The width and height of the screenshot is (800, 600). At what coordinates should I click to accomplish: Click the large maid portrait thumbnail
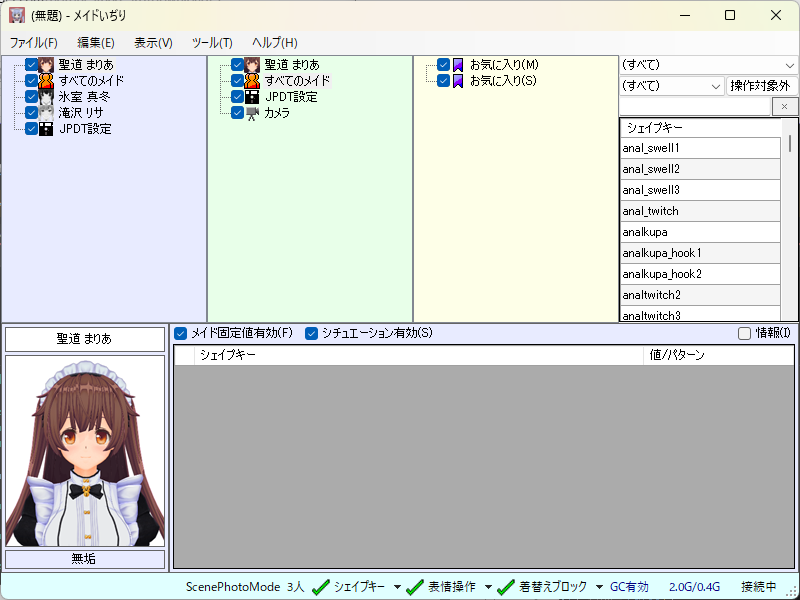tap(84, 450)
